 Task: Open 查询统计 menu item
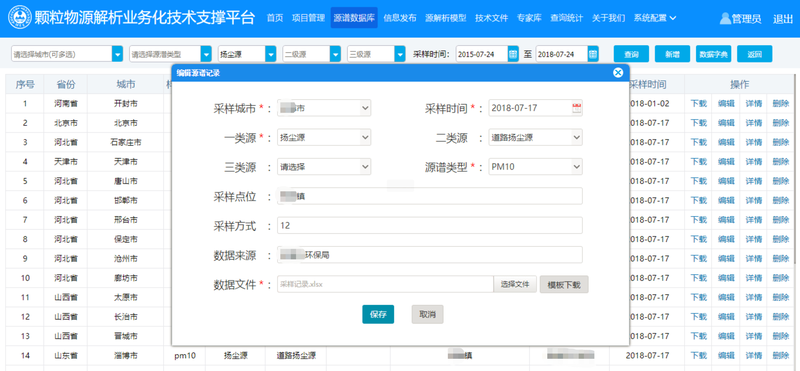point(566,18)
